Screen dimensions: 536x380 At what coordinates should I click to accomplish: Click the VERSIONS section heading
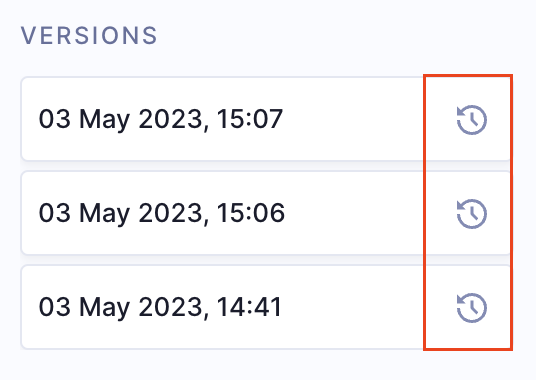[89, 35]
